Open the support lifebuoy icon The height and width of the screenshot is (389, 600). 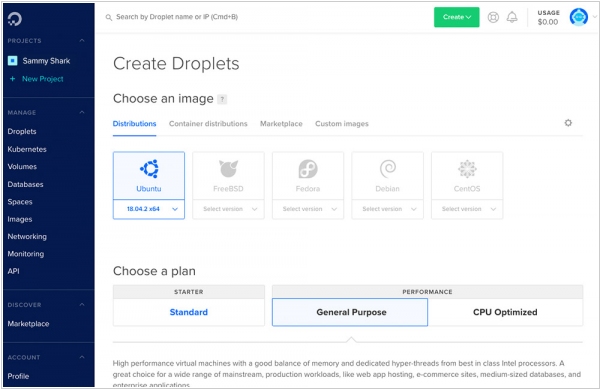point(493,17)
